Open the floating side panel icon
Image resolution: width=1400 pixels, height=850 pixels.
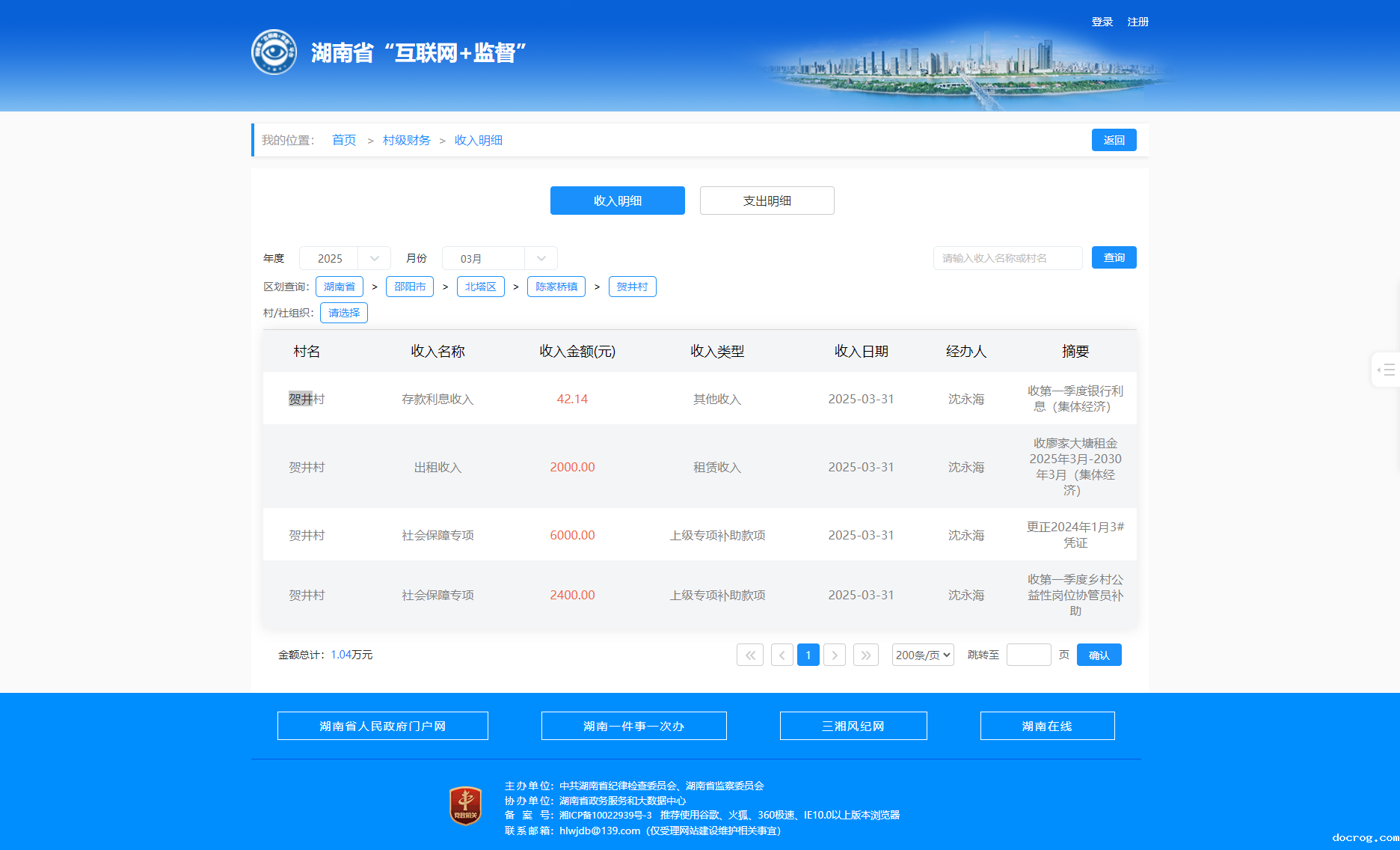click(x=1386, y=370)
